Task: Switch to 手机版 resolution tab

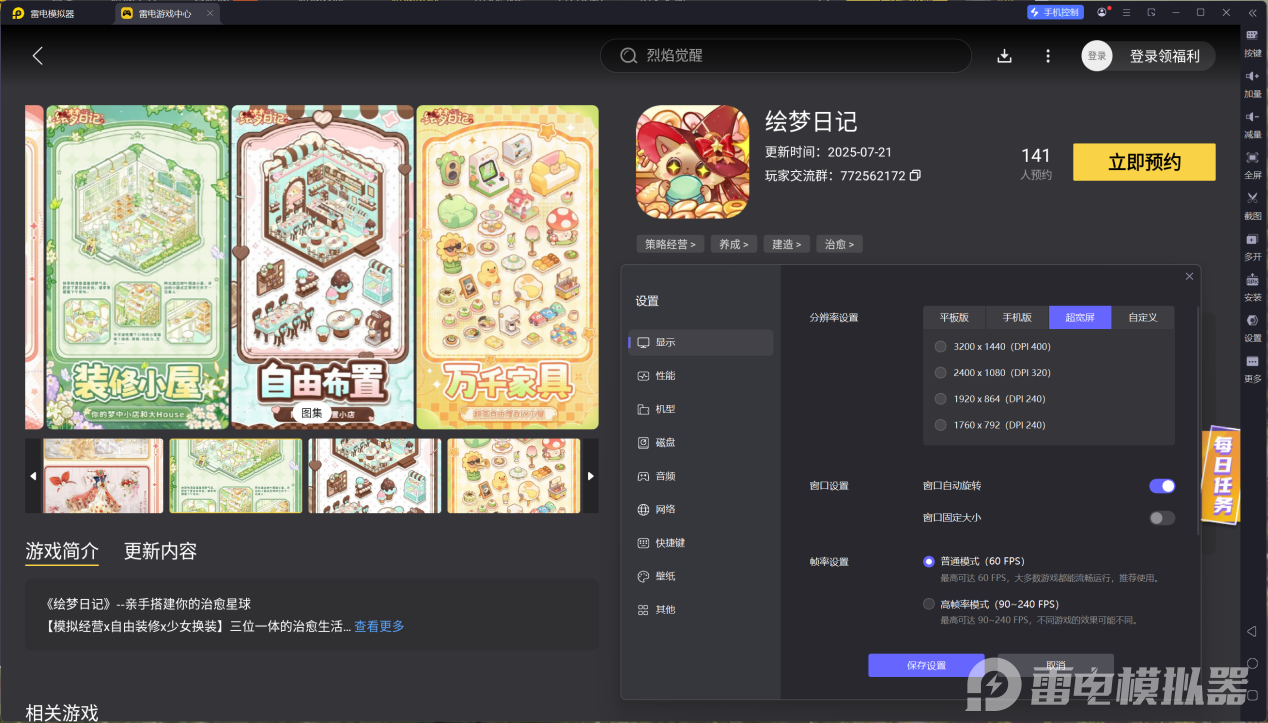Action: (x=1017, y=318)
